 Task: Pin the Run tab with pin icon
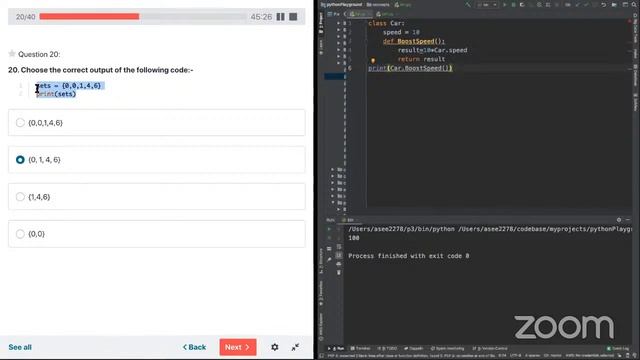(x=329, y=259)
